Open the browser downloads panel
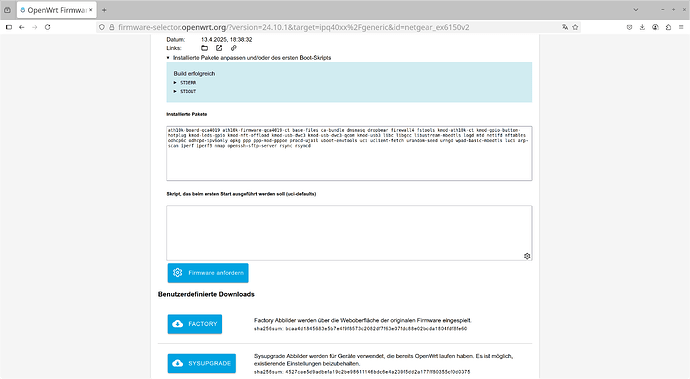This screenshot has height=379, width=690. [642, 27]
